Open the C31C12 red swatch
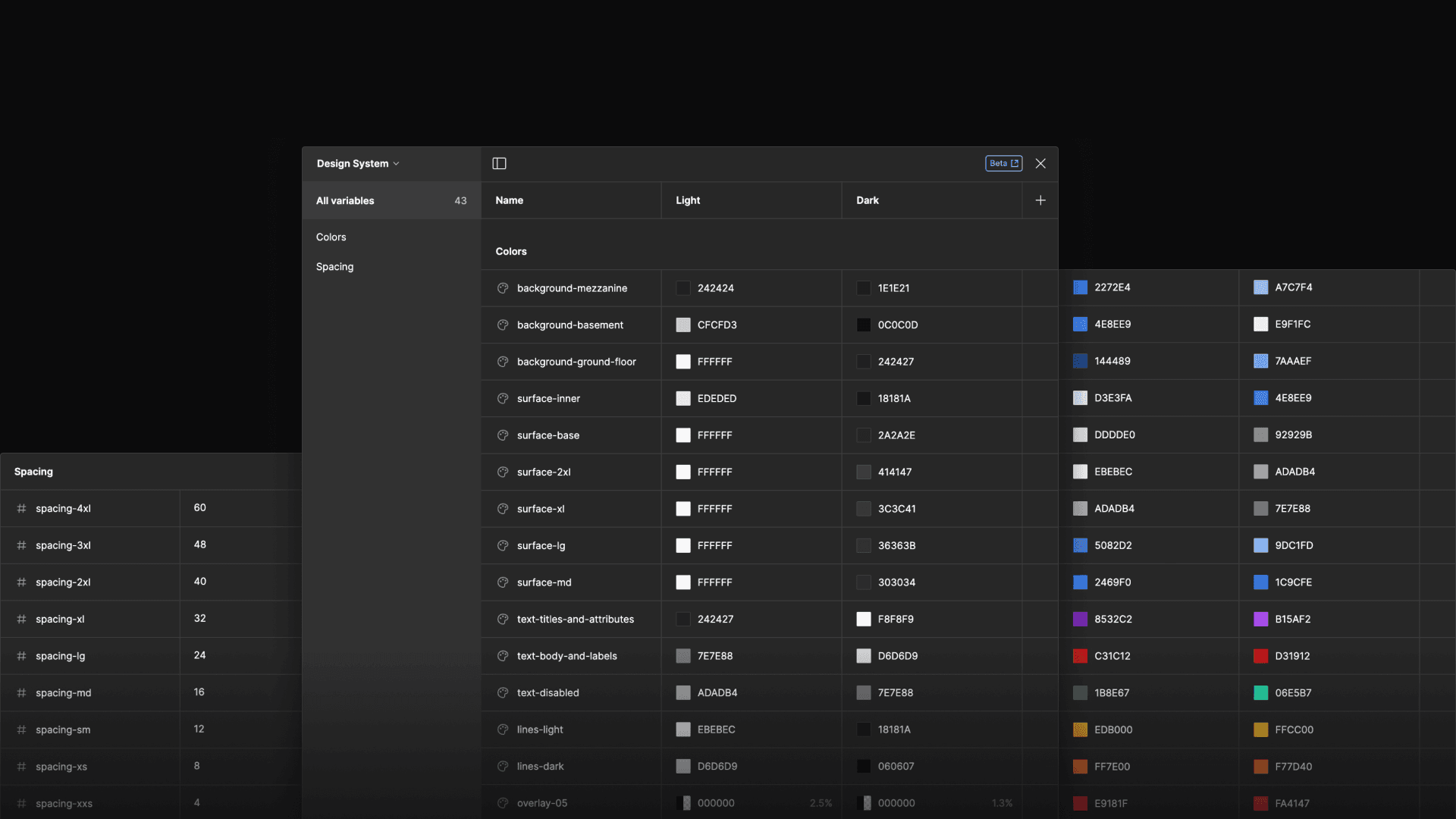Screen dimensions: 1456x819 tap(1081, 656)
